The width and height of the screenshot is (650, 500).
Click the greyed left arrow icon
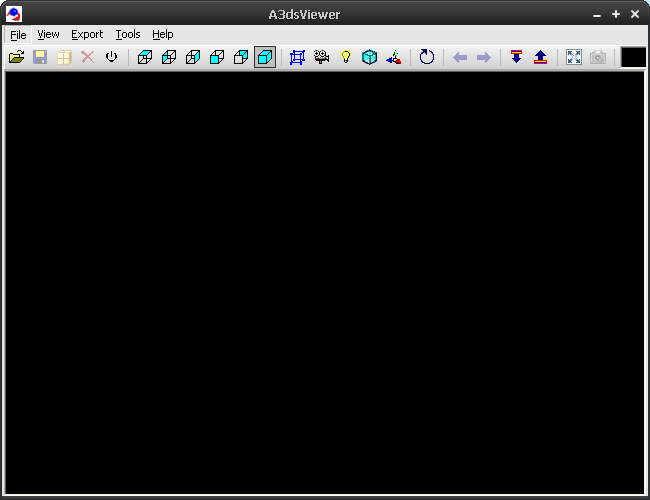pyautogui.click(x=460, y=57)
